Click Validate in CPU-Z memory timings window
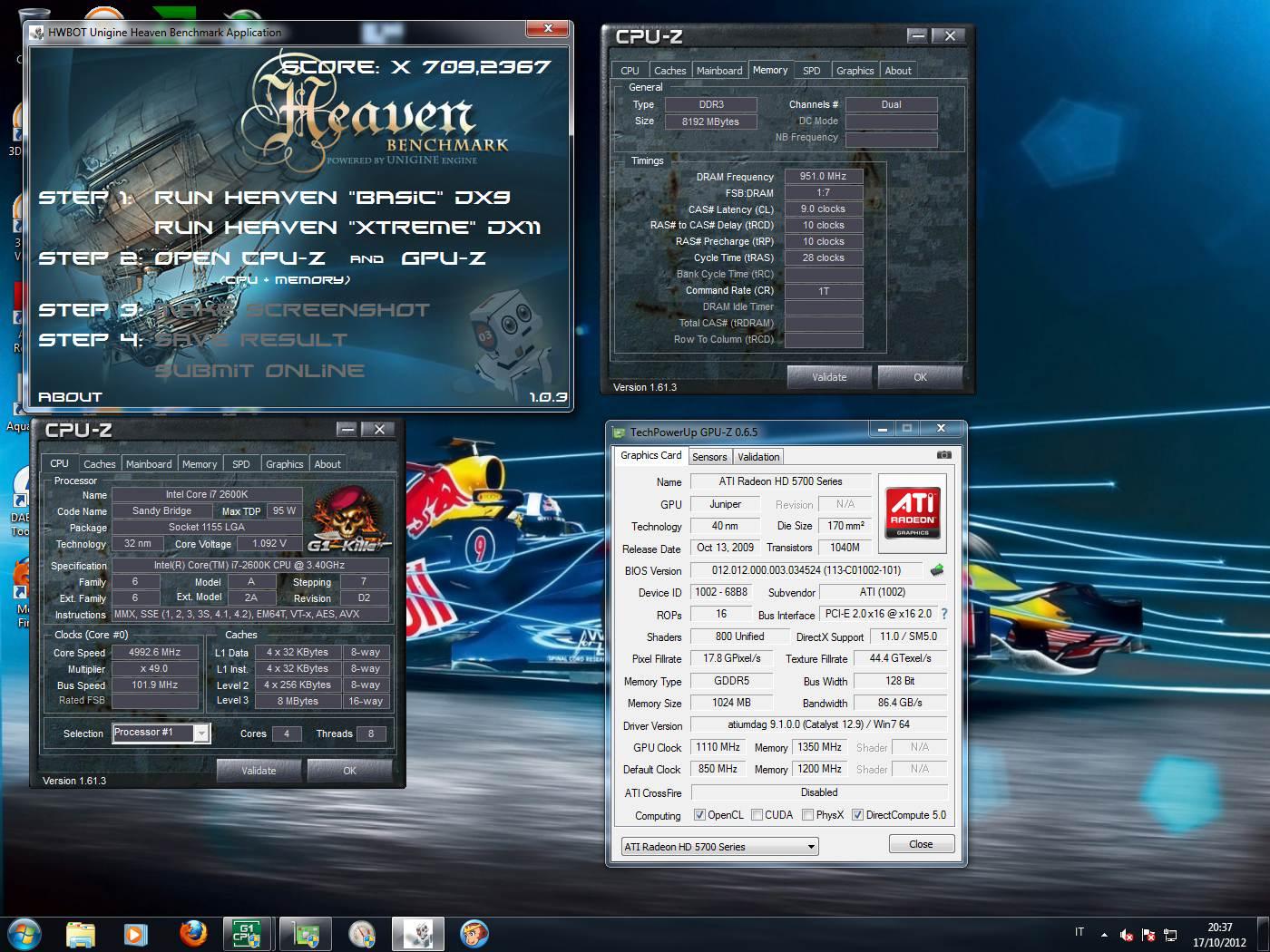This screenshot has height=952, width=1270. pos(829,377)
